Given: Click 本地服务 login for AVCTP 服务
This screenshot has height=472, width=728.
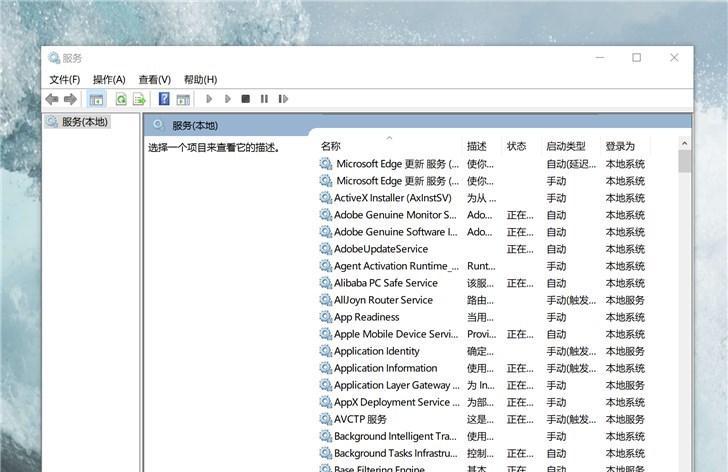Looking at the screenshot, I should point(625,419).
